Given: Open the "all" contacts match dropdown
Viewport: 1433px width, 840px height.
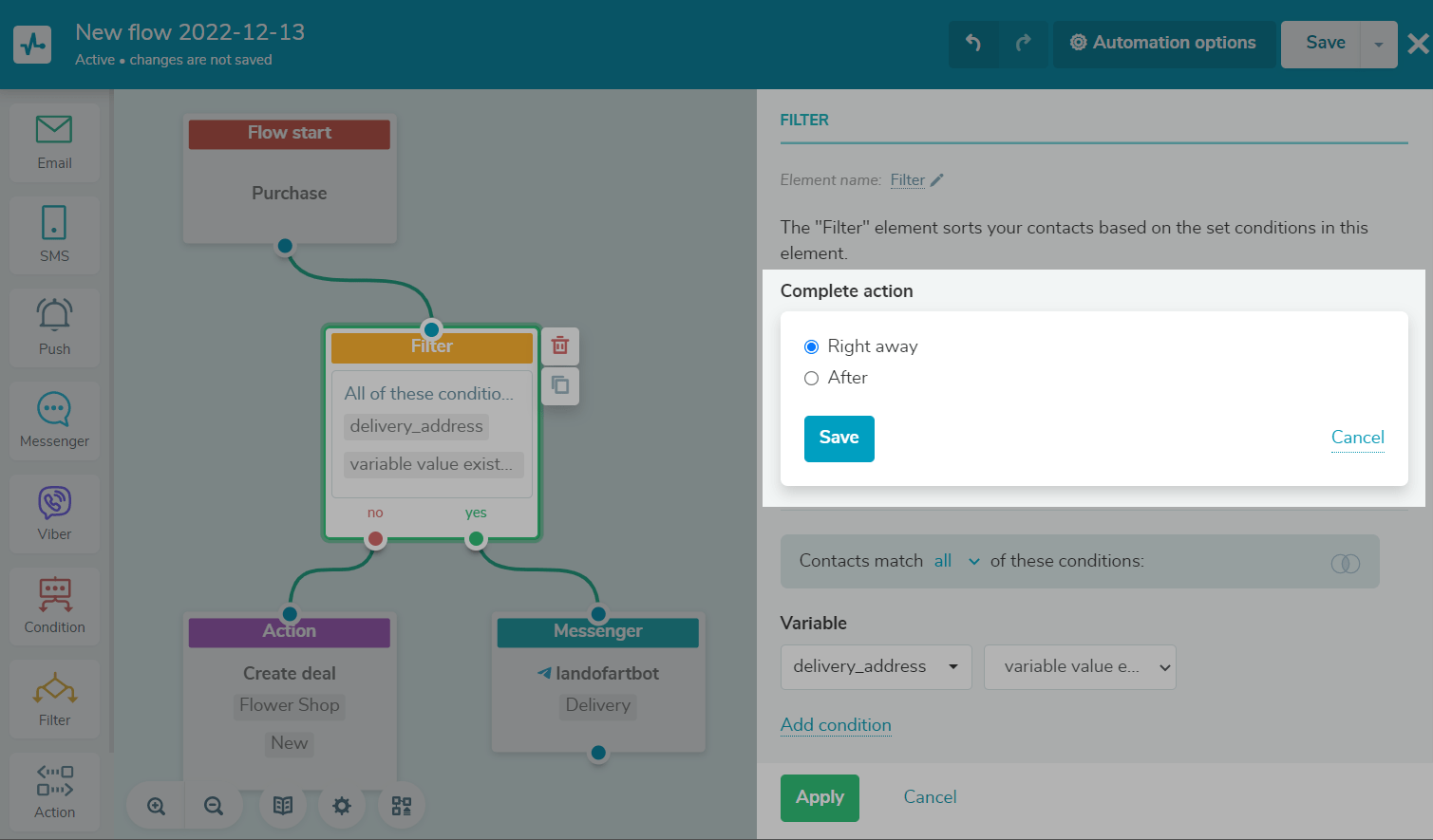Looking at the screenshot, I should [x=956, y=562].
